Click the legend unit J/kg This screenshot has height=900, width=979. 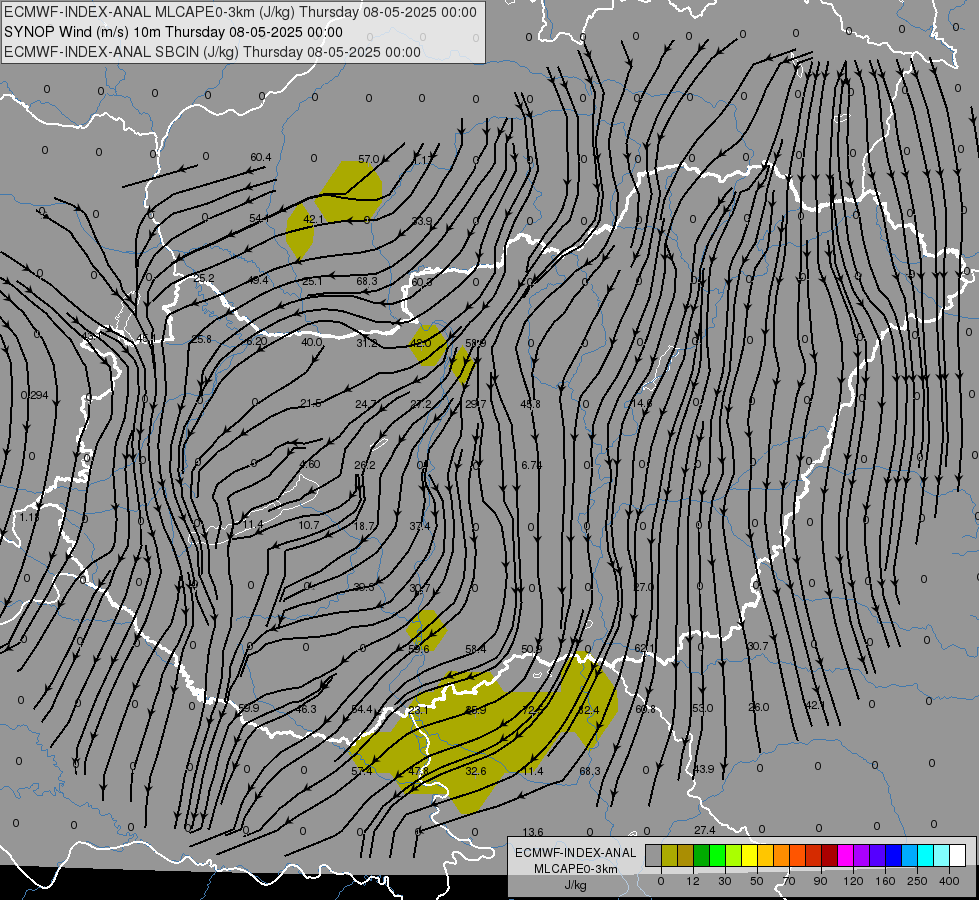pos(576,885)
